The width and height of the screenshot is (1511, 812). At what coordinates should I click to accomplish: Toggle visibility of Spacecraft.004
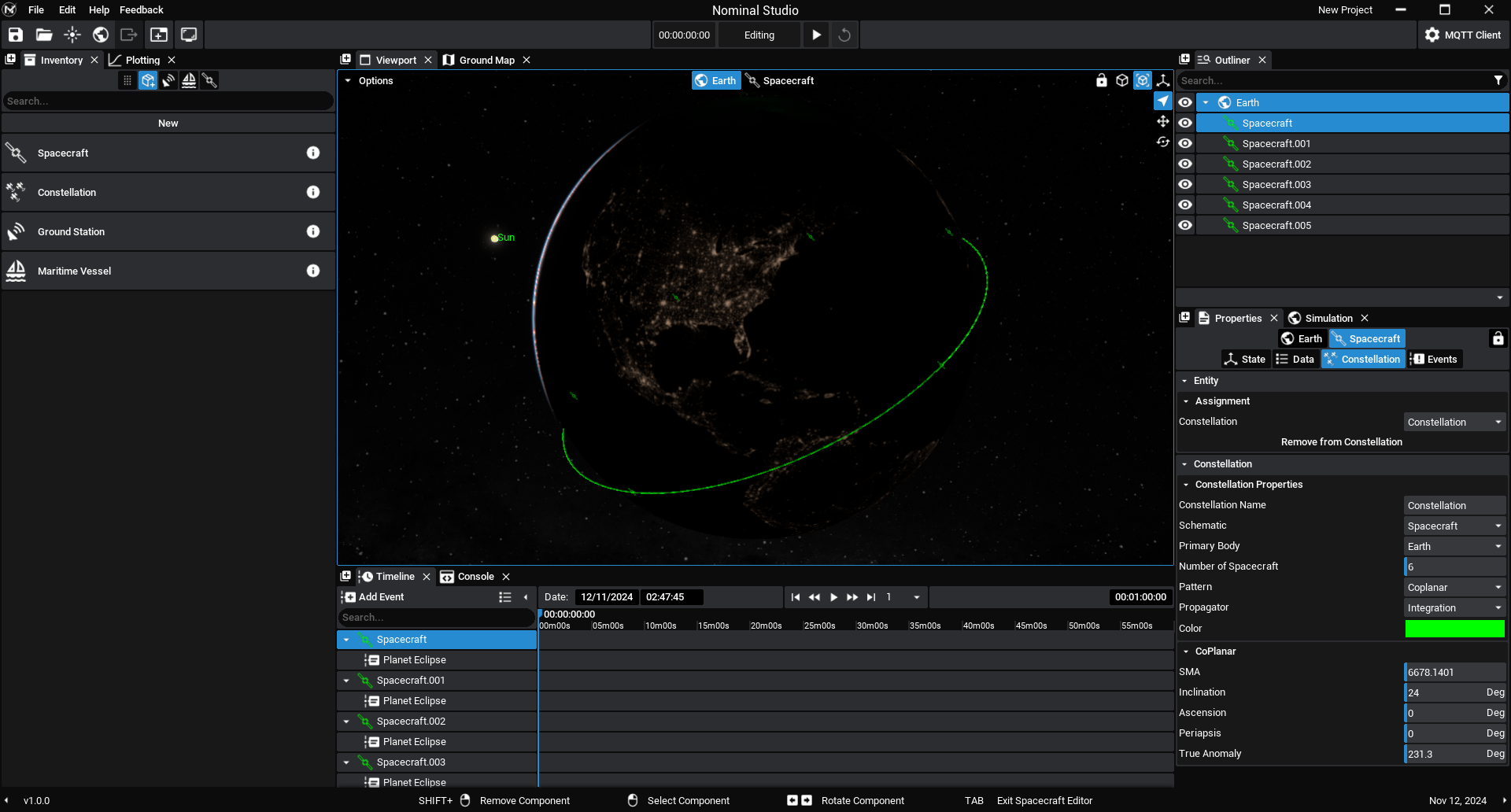tap(1185, 205)
